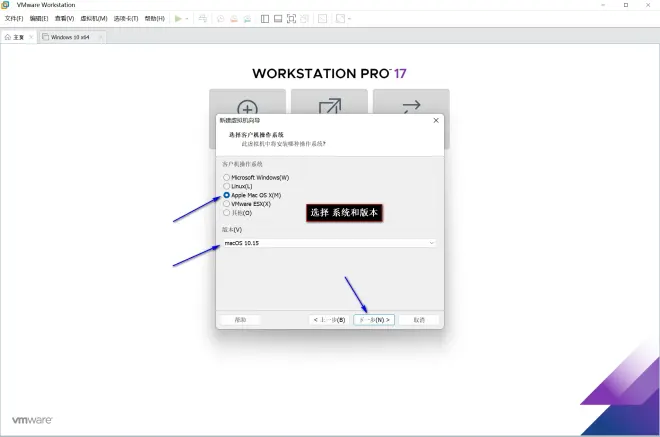This screenshot has width=660, height=437.
Task: Click the 版本(V) label
Action: tap(232, 229)
